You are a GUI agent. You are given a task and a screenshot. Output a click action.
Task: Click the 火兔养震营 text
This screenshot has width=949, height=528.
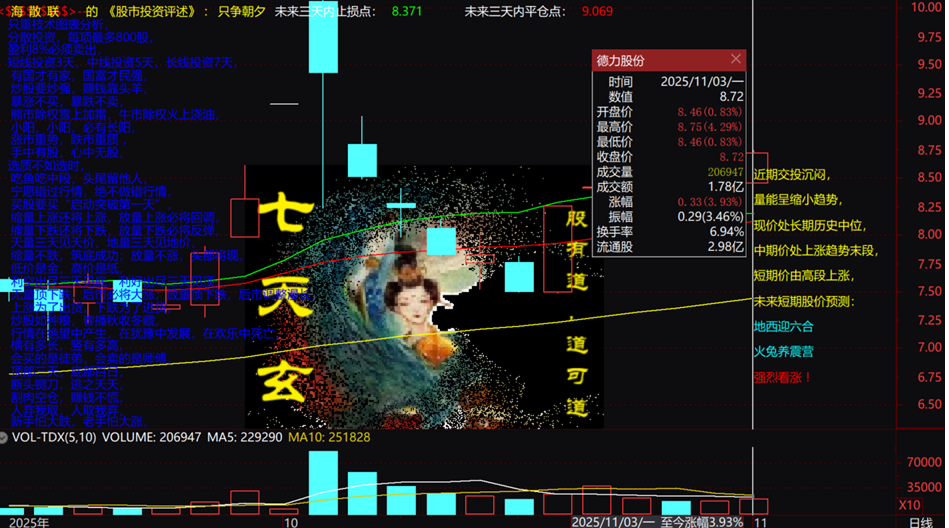pyautogui.click(x=783, y=352)
